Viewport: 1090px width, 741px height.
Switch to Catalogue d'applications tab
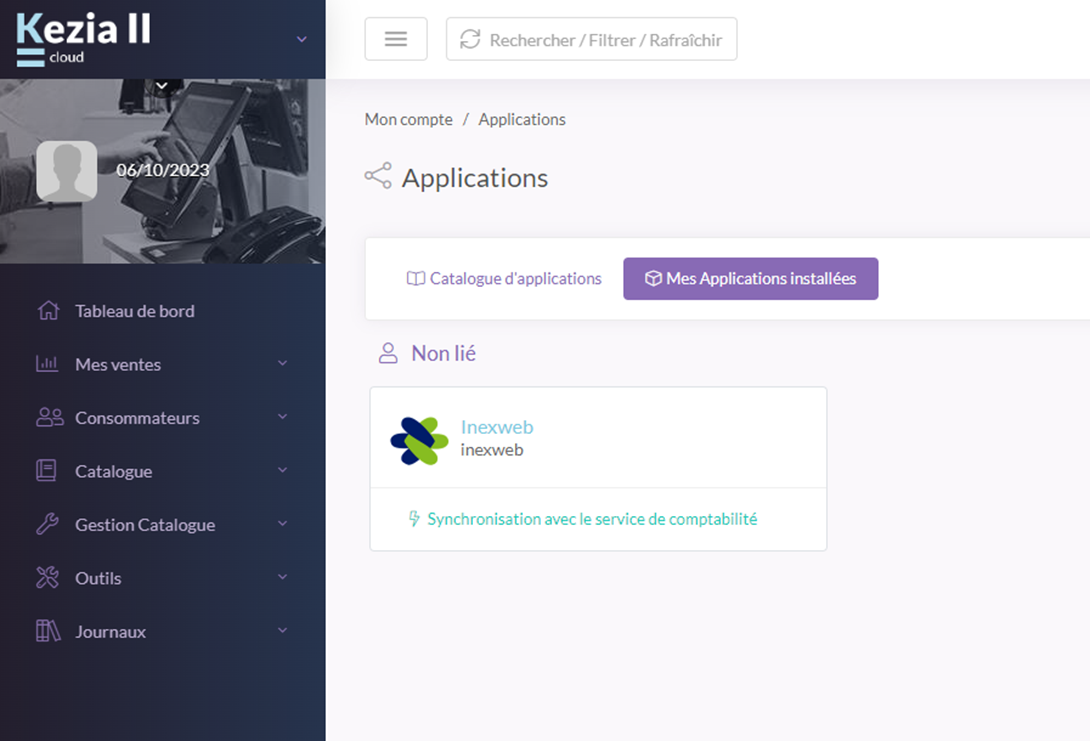(x=504, y=279)
